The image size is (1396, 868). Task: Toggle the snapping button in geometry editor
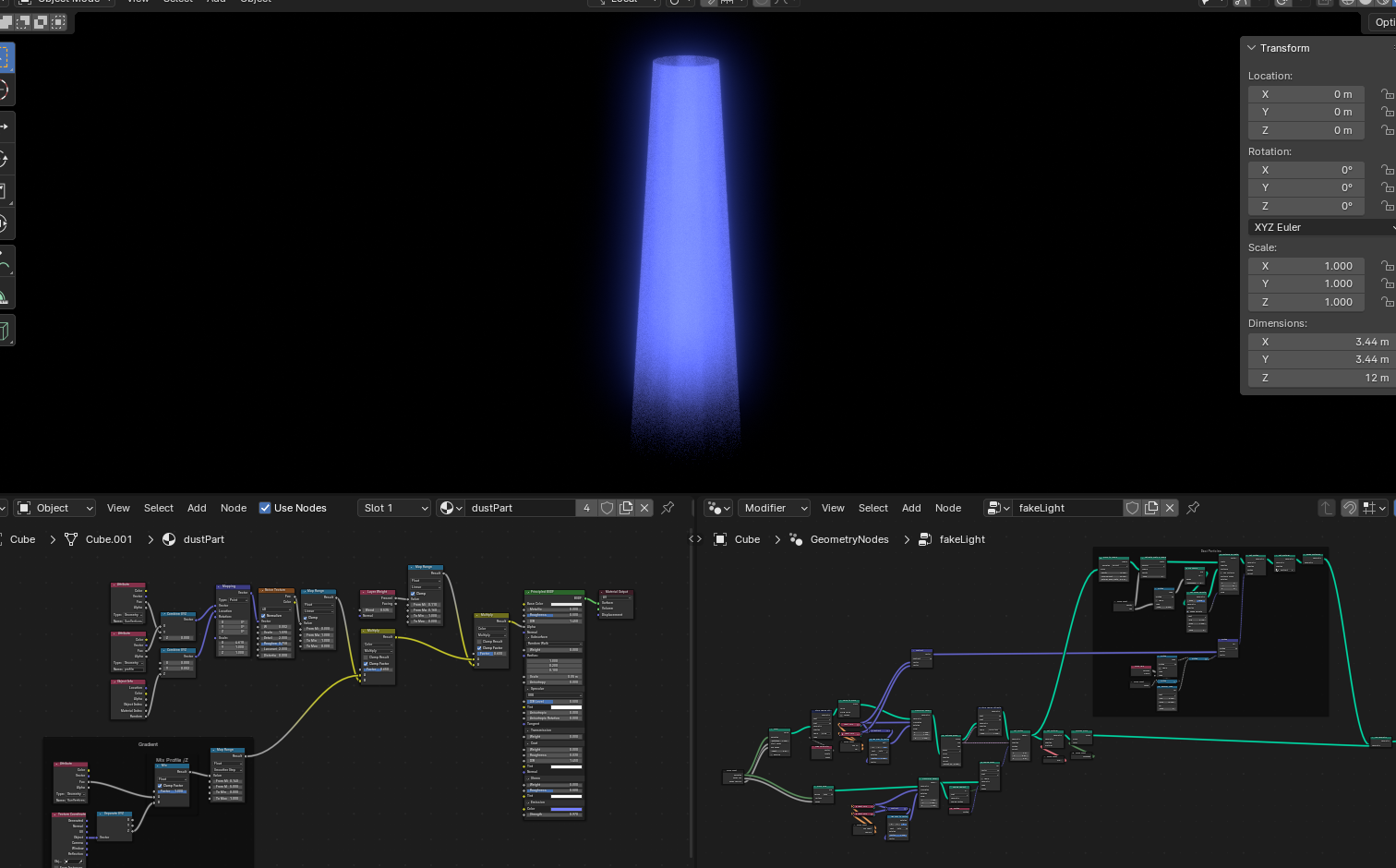pos(1349,508)
